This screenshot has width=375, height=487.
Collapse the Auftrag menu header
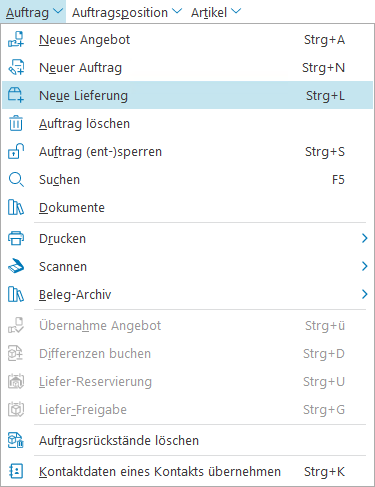(x=34, y=12)
